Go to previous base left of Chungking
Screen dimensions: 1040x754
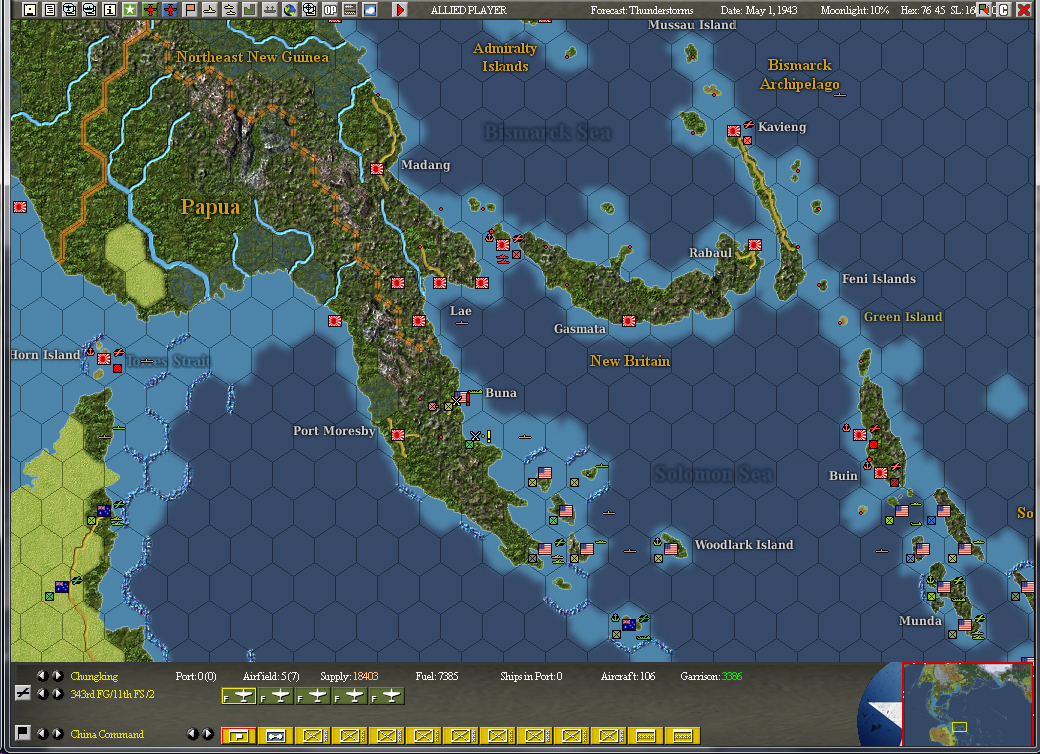coord(42,676)
